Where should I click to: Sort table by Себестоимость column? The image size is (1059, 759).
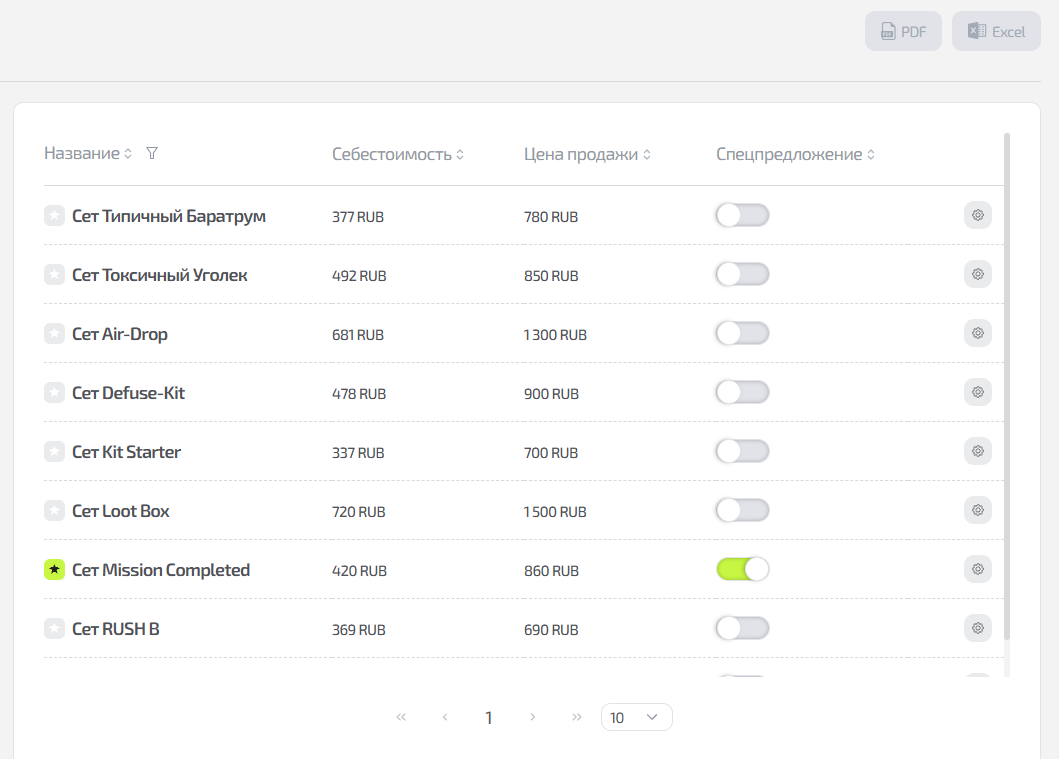(398, 155)
